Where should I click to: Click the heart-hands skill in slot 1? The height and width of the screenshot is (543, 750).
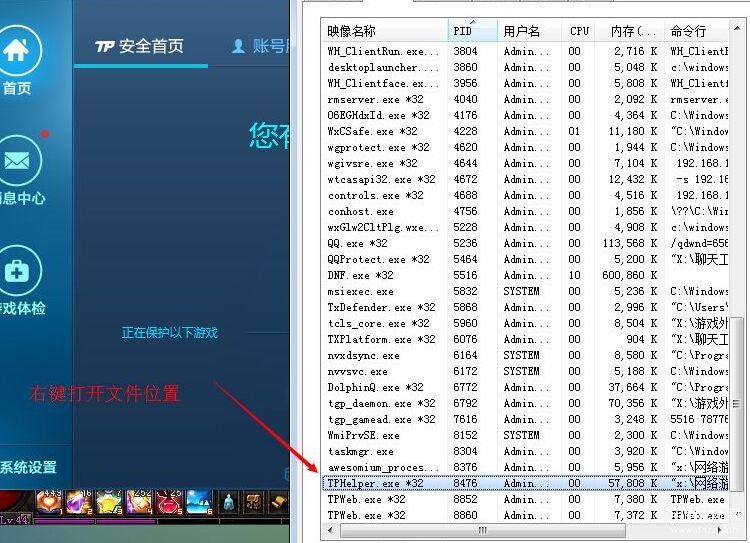(x=50, y=503)
